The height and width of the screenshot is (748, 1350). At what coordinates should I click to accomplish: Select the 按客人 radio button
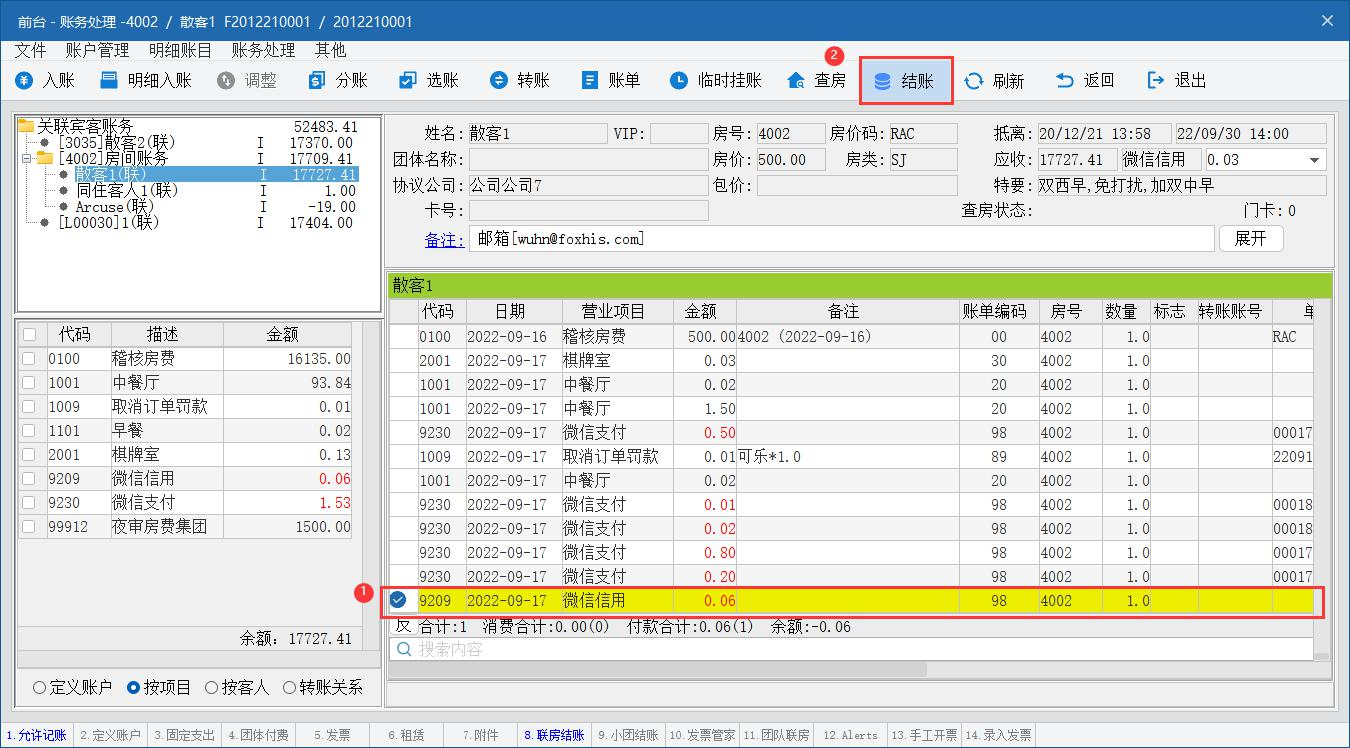tap(211, 688)
